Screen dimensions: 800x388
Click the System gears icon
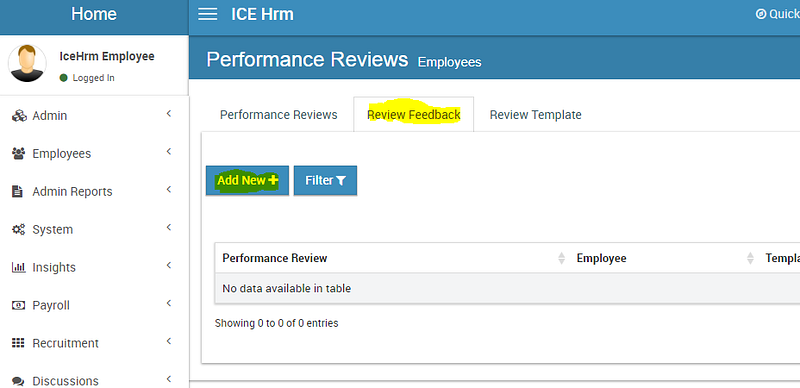pos(18,230)
